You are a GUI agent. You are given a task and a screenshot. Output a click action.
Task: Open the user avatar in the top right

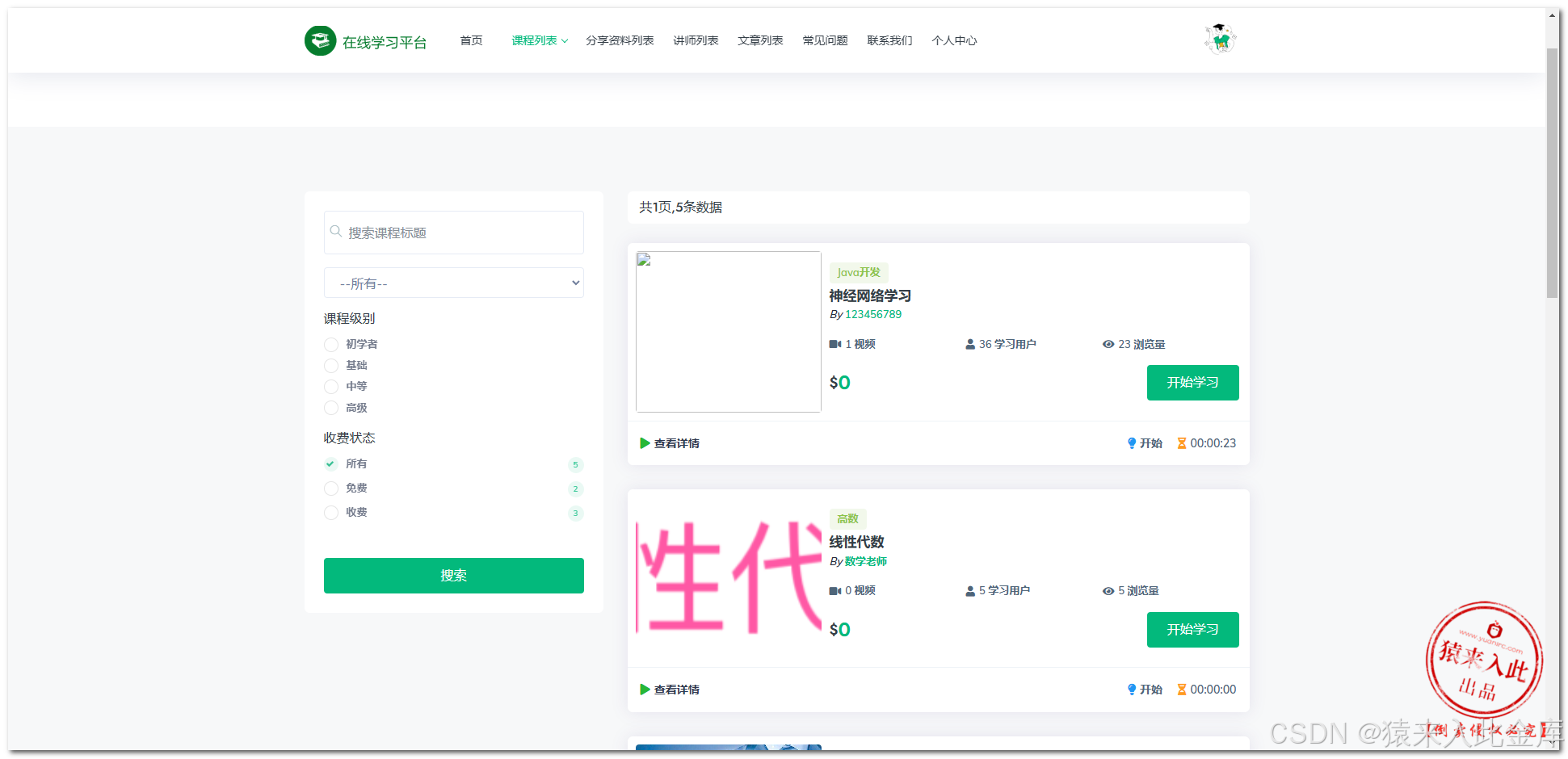(1220, 37)
